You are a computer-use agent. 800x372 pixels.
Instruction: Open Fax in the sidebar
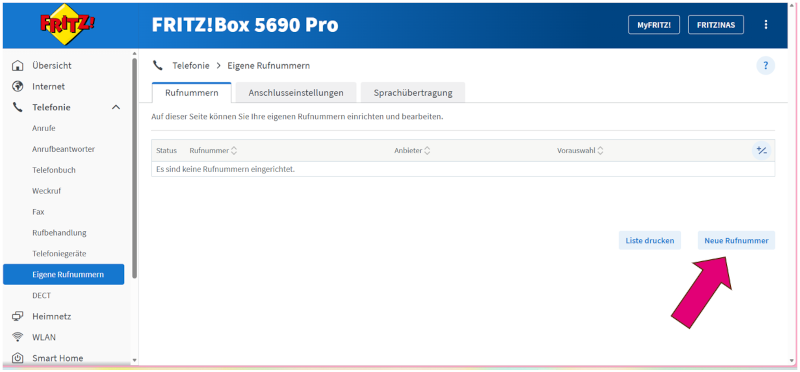[38, 212]
